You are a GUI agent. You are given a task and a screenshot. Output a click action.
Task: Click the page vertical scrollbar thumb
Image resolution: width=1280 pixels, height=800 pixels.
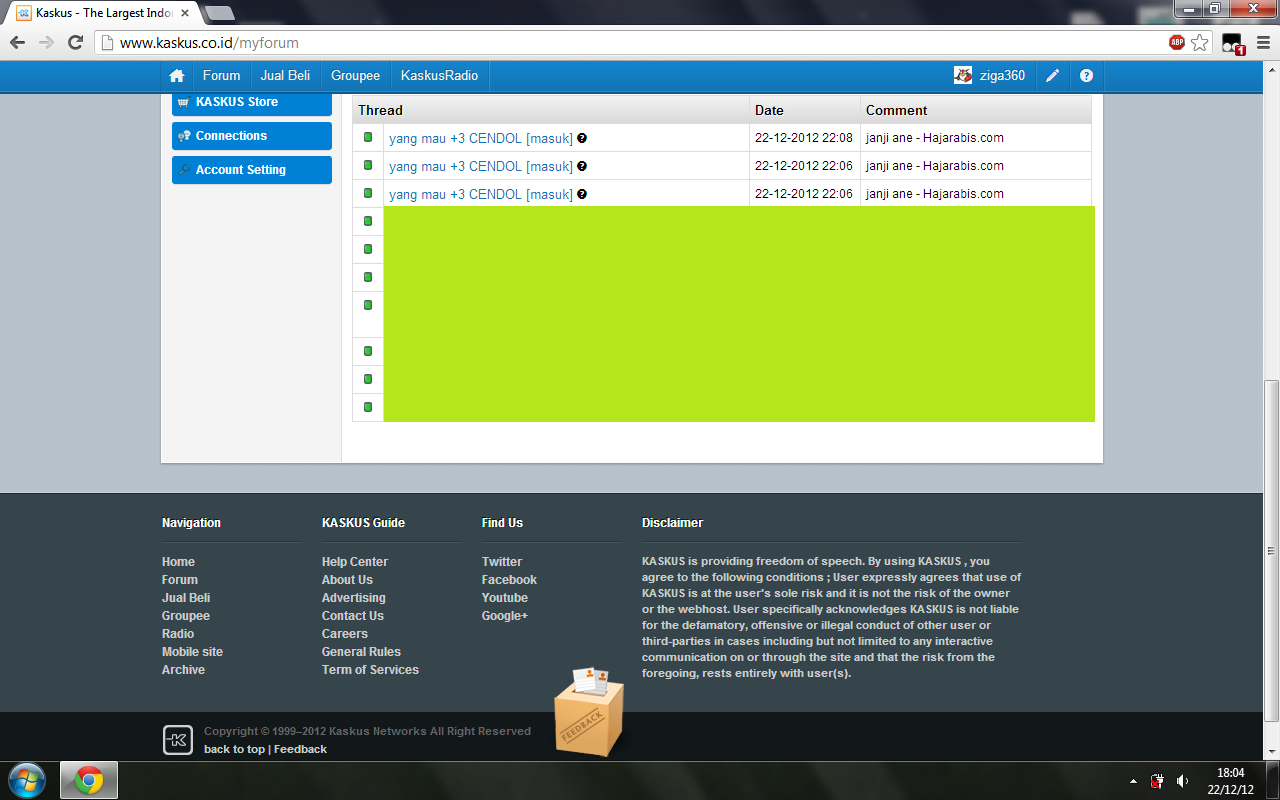point(1271,550)
